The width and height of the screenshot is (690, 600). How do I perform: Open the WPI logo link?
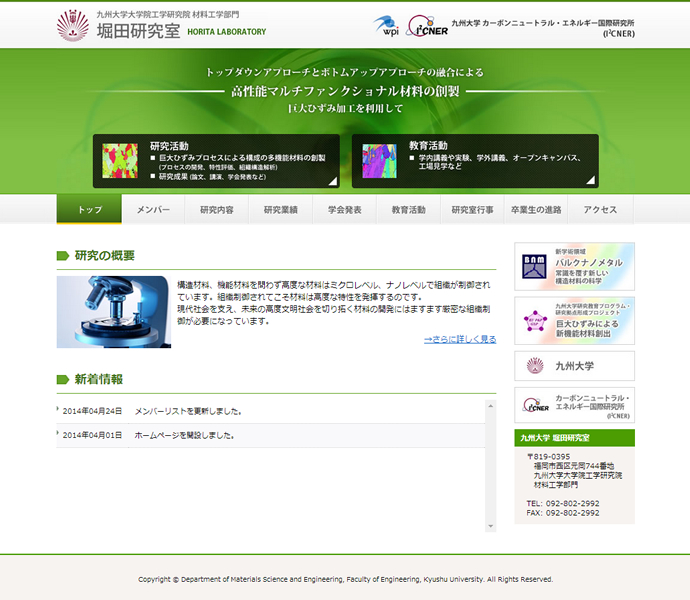pos(386,26)
